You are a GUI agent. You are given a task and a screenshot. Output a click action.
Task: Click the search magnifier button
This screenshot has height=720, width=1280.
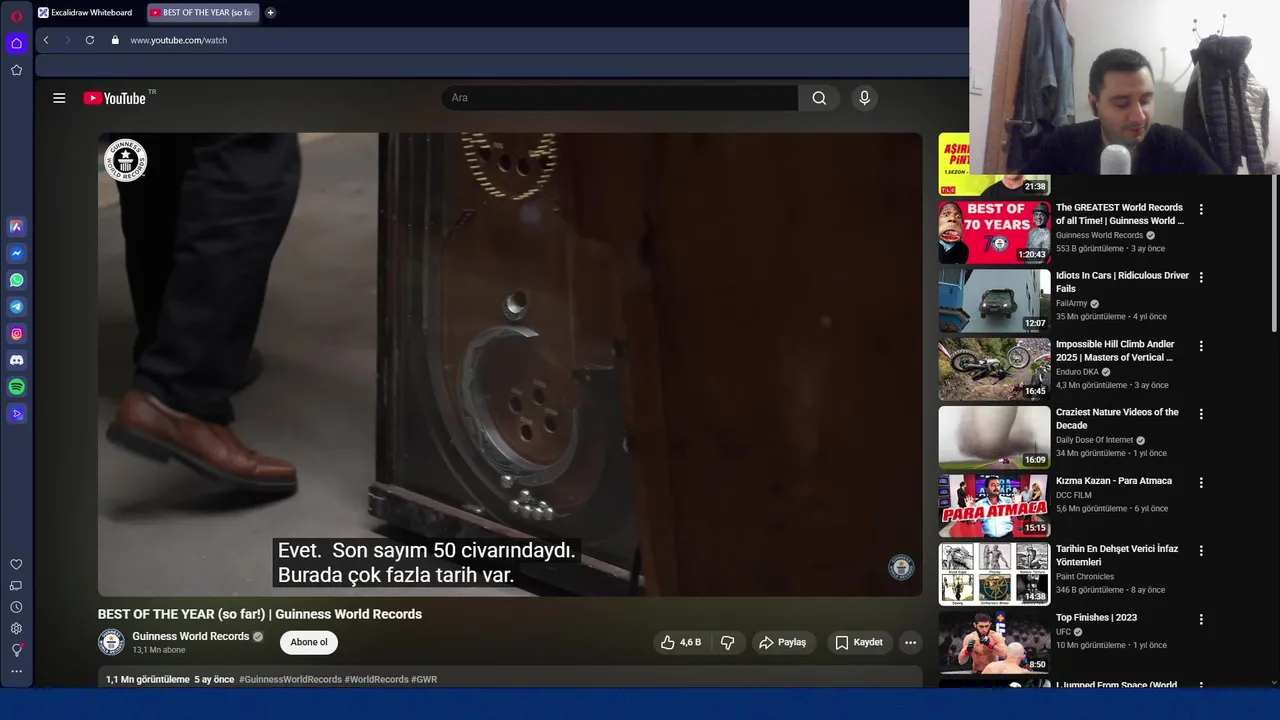coord(819,98)
